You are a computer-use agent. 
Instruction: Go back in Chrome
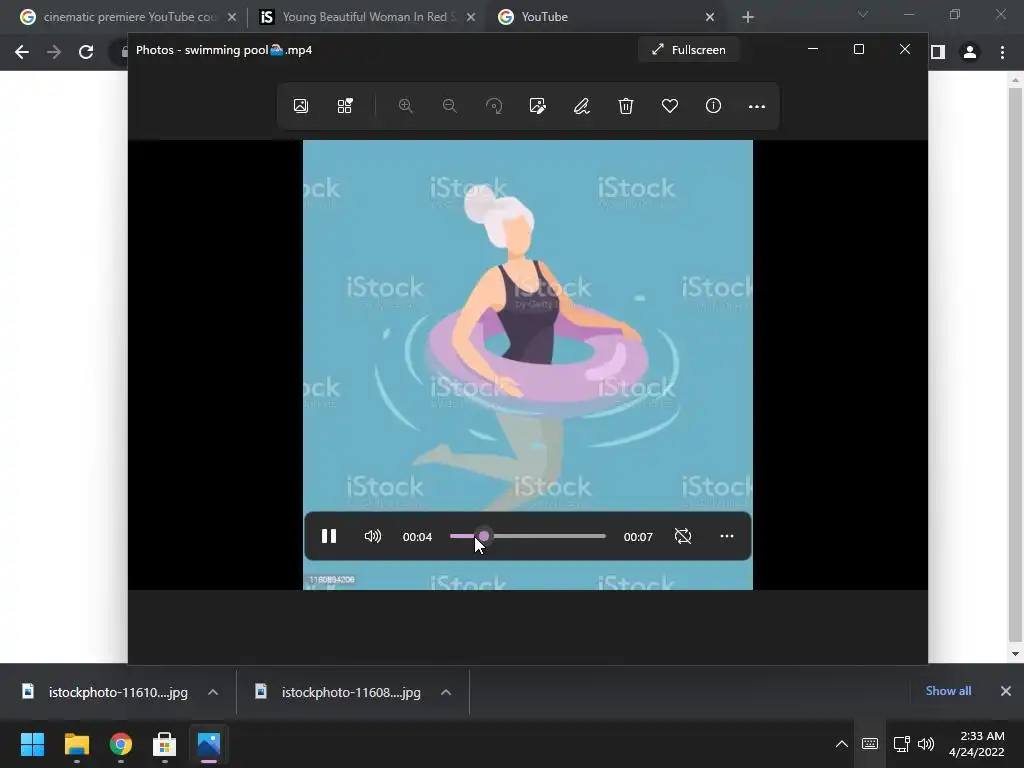coord(22,52)
